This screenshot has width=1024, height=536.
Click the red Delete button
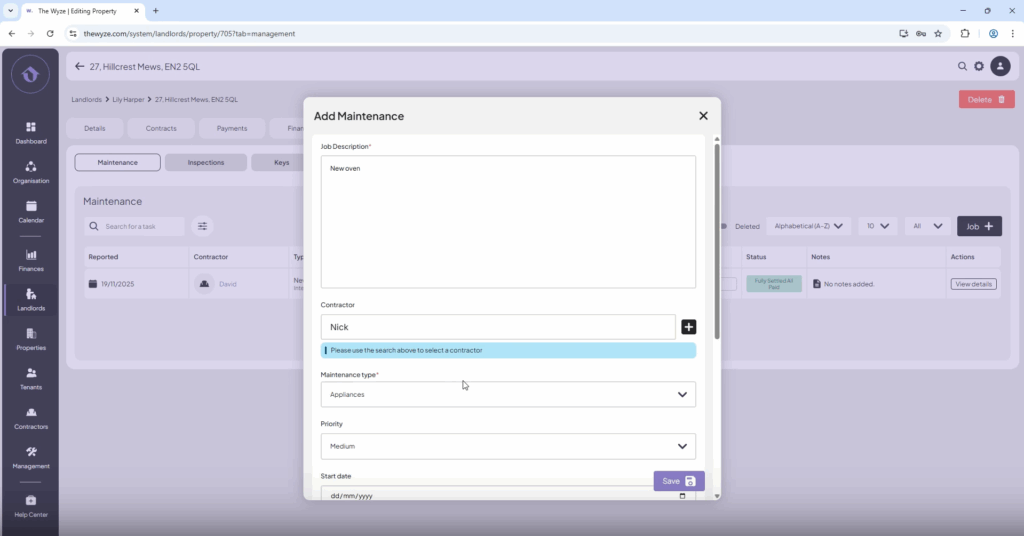(986, 99)
